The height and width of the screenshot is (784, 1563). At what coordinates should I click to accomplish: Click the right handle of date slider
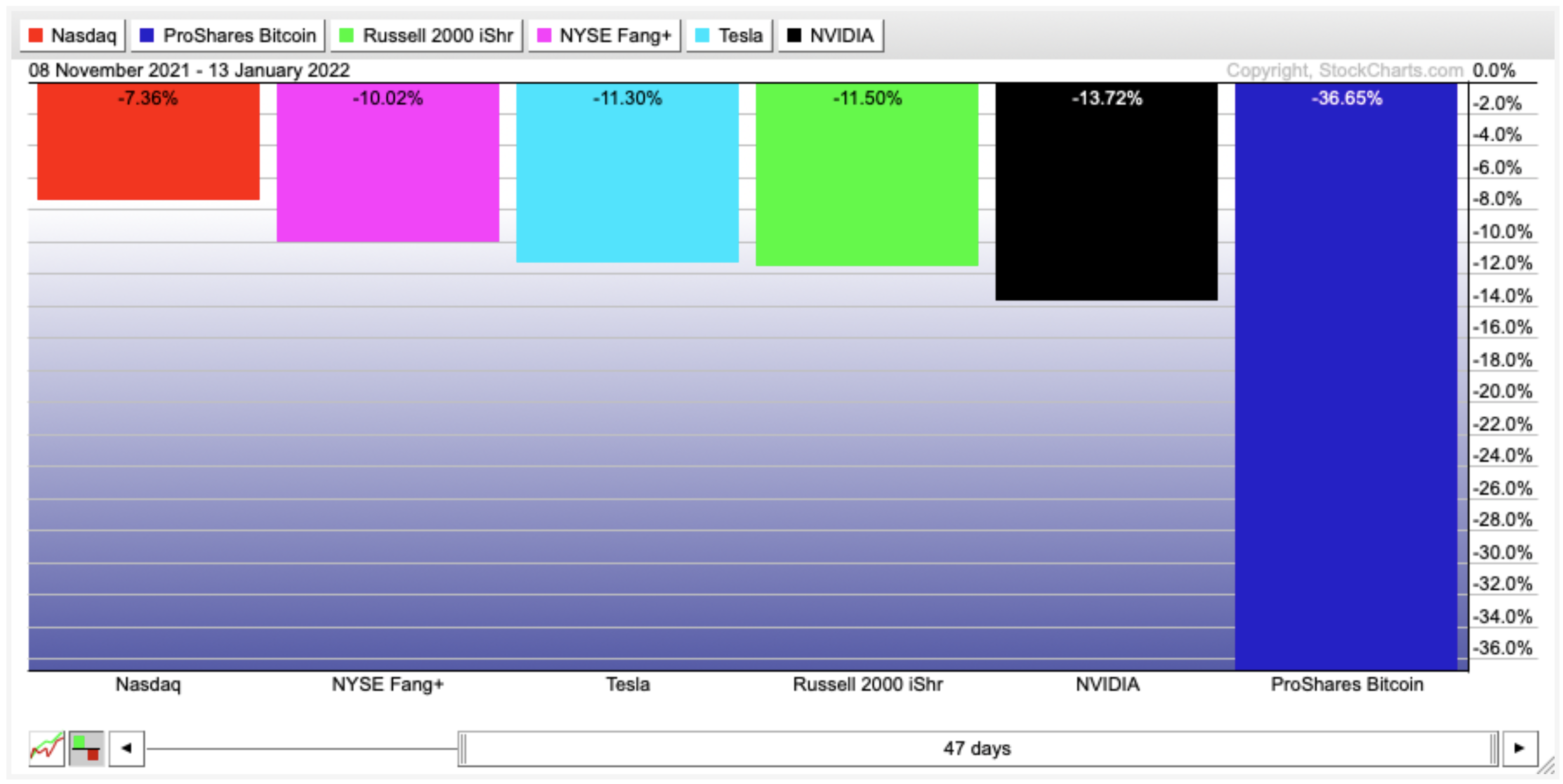[1494, 748]
